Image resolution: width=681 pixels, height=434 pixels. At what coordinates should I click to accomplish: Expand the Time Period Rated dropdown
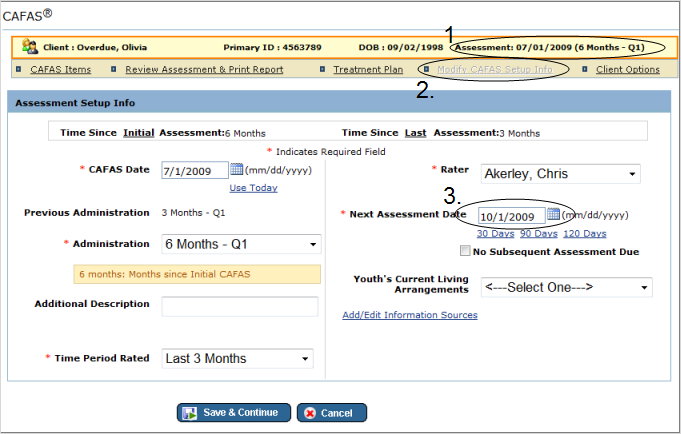point(237,358)
